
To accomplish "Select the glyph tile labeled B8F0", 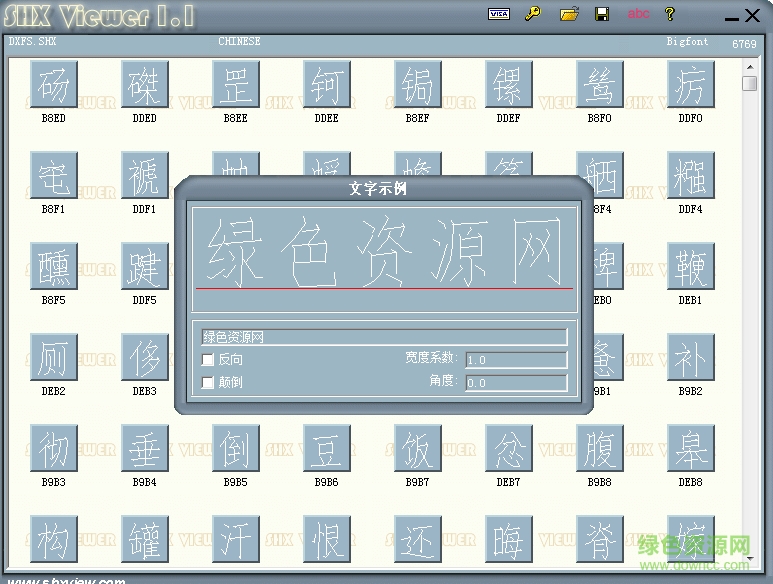I will click(x=600, y=84).
